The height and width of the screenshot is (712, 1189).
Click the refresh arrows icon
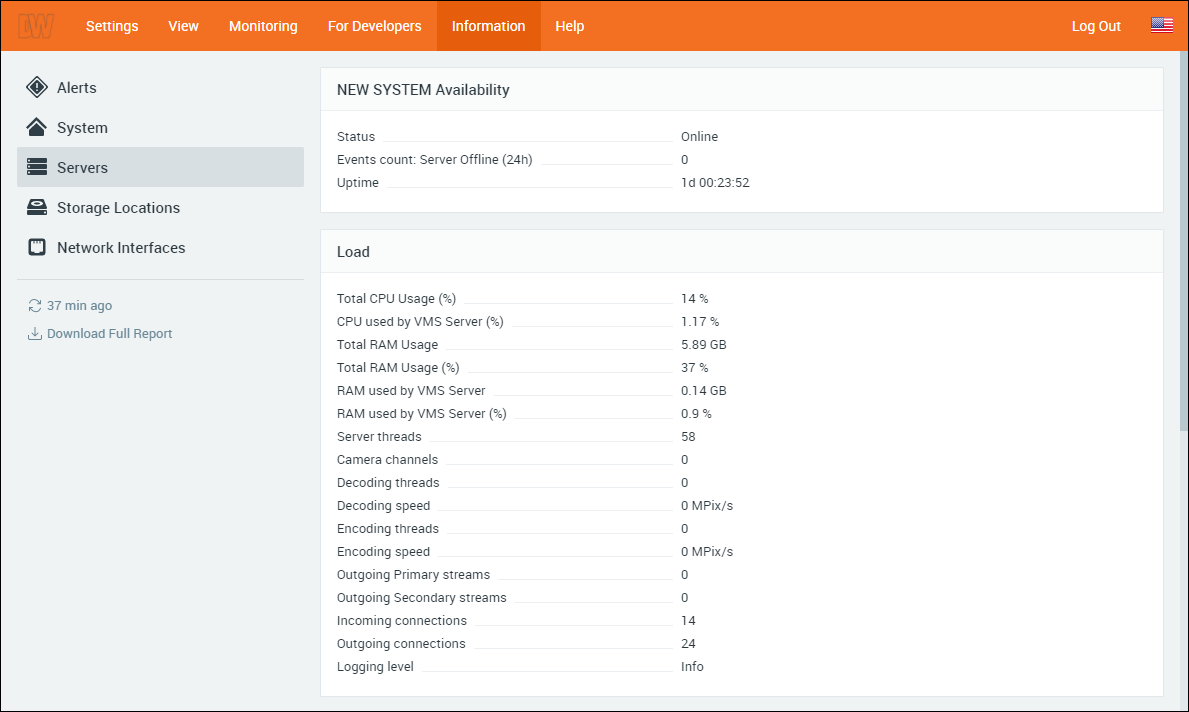point(35,306)
